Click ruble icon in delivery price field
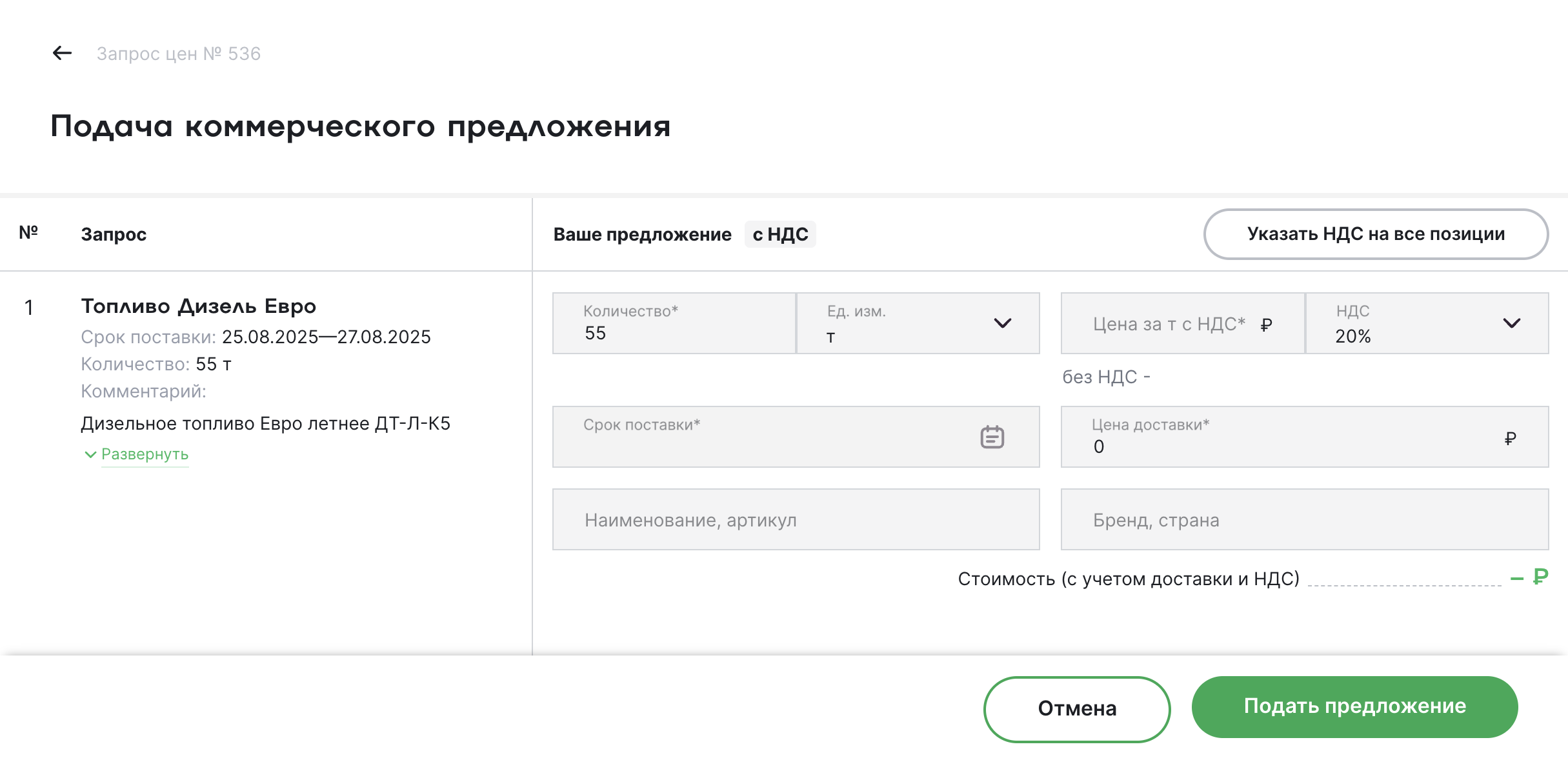The height and width of the screenshot is (760, 1568). (x=1510, y=439)
